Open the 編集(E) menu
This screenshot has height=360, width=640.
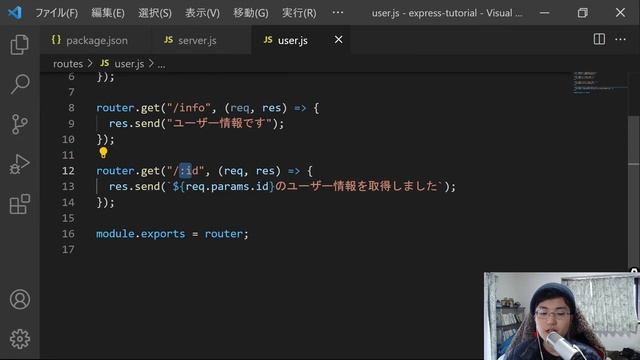pyautogui.click(x=108, y=13)
